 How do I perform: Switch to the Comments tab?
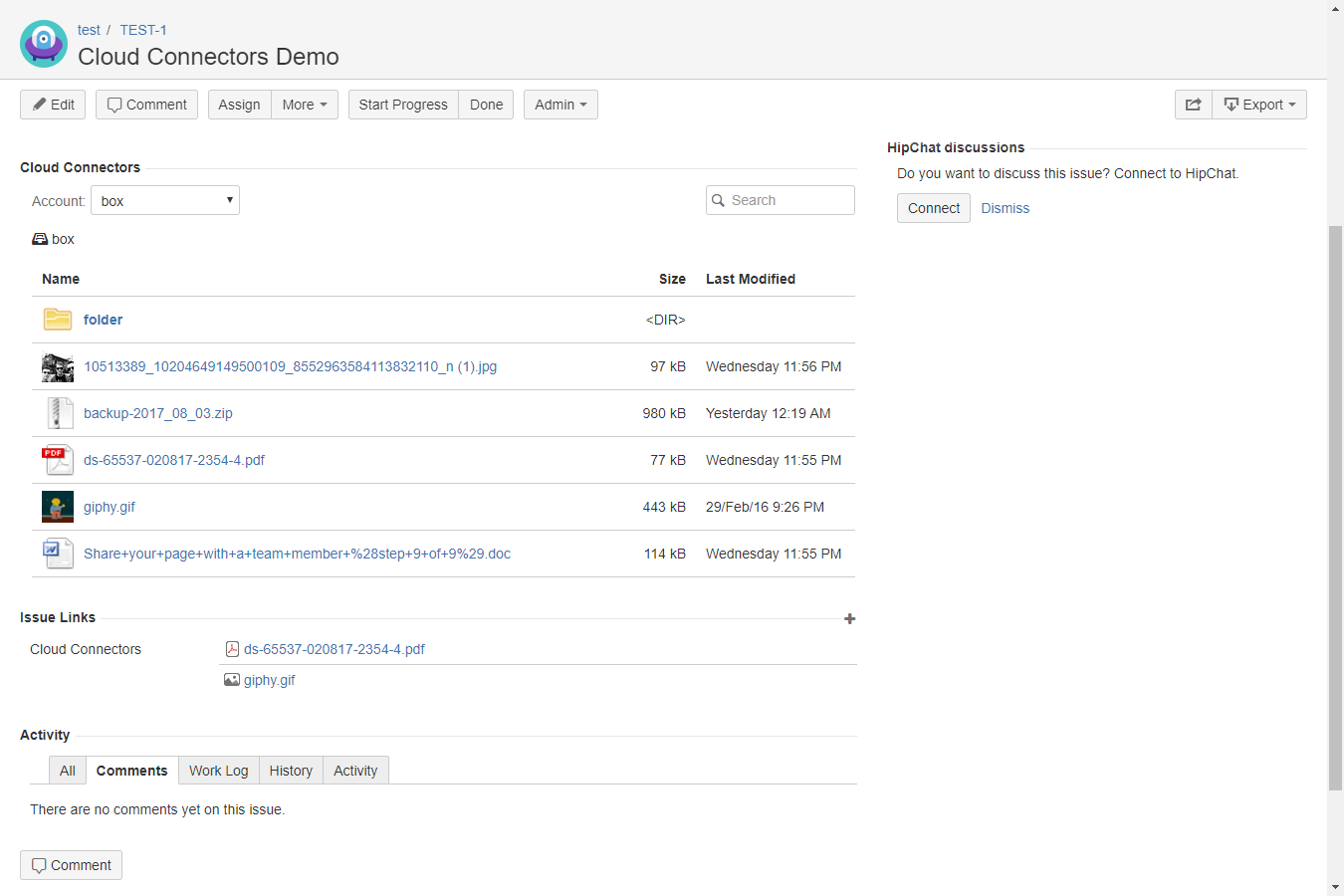pyautogui.click(x=132, y=771)
